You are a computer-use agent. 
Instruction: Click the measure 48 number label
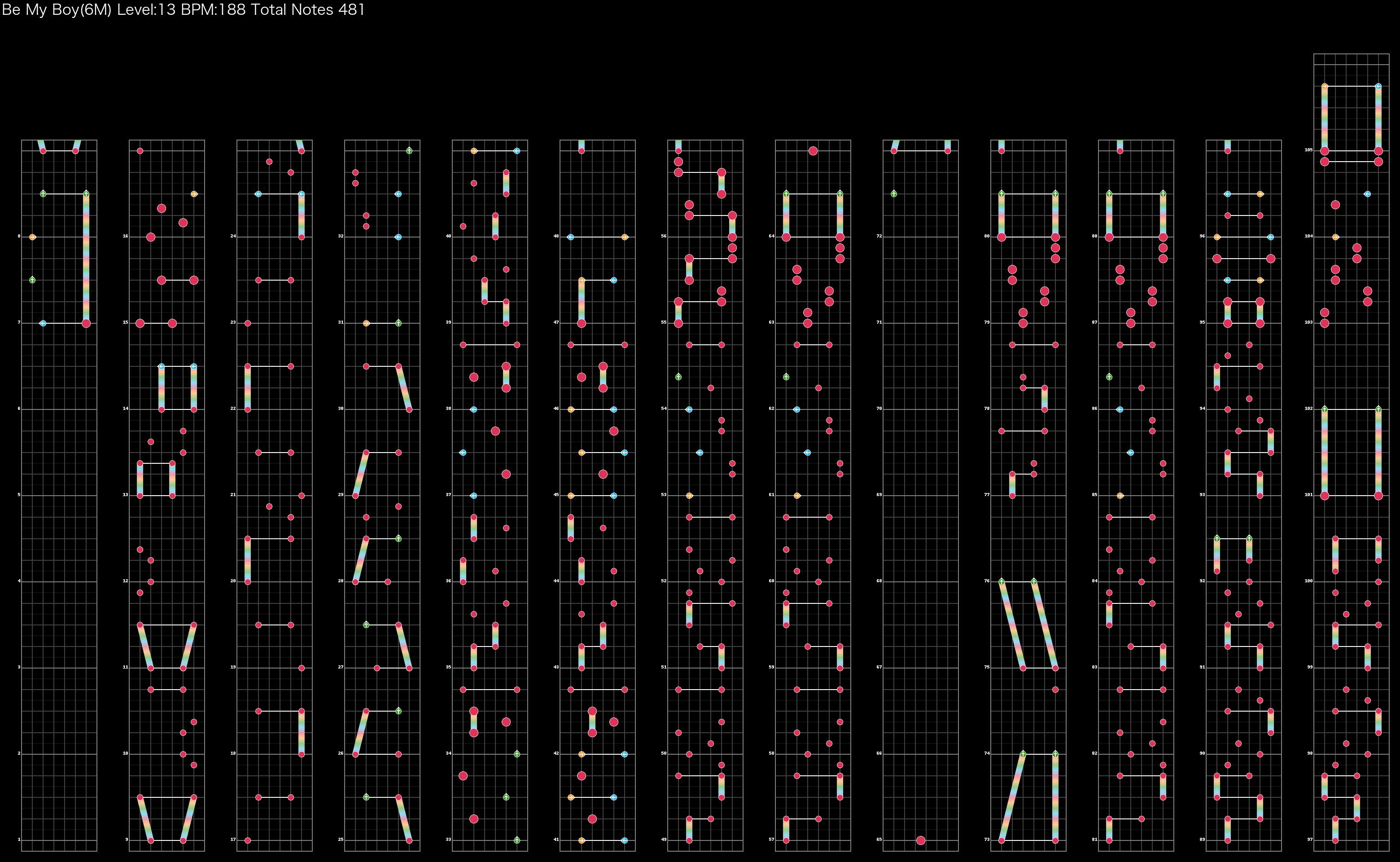click(x=556, y=236)
